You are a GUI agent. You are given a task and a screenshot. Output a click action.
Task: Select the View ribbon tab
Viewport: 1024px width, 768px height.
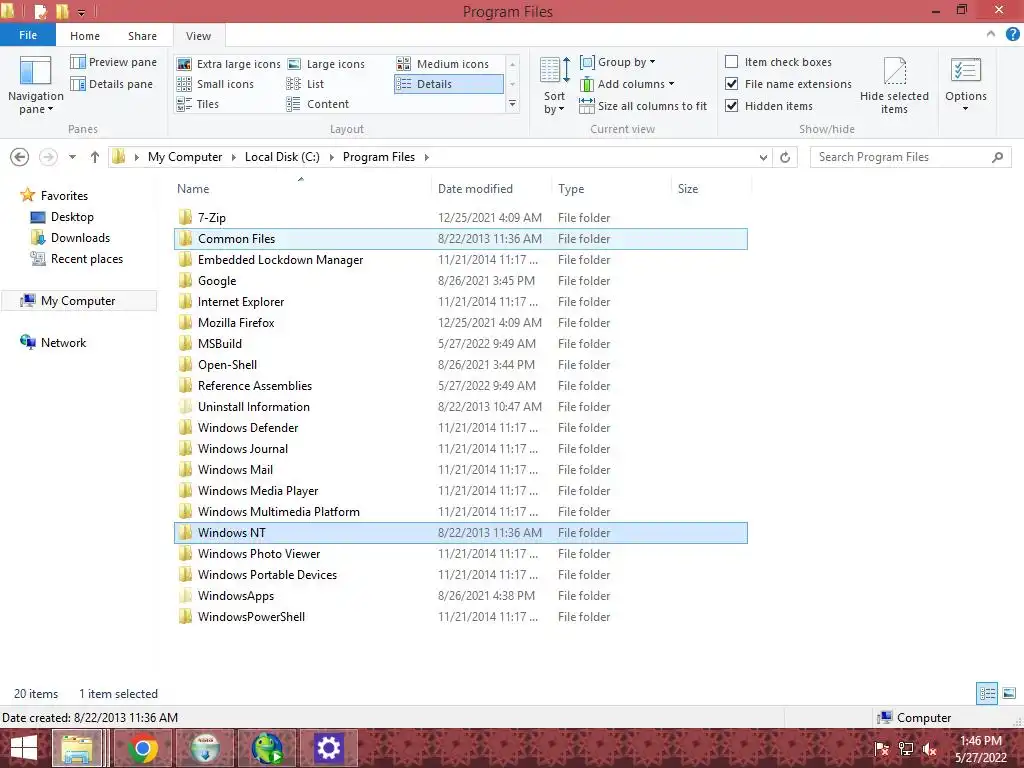click(198, 36)
